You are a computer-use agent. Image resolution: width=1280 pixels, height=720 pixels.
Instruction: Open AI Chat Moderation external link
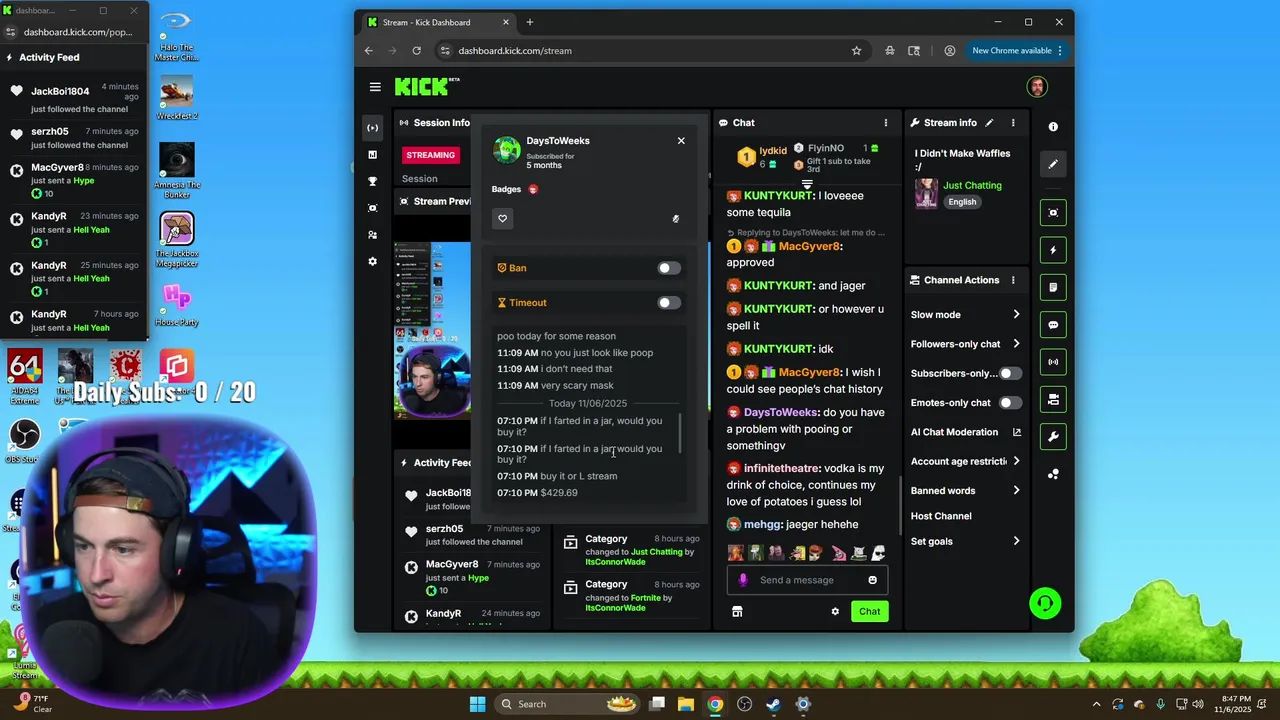point(1017,432)
